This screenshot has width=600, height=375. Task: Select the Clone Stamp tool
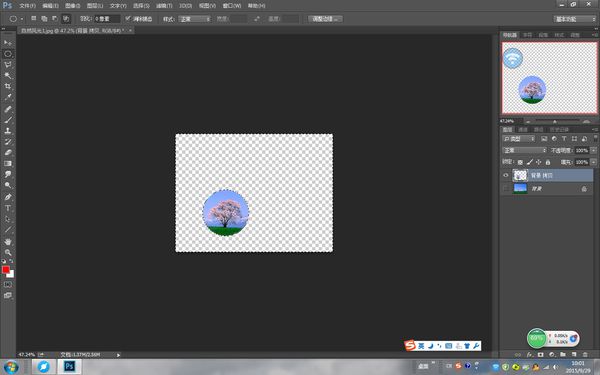(x=8, y=130)
